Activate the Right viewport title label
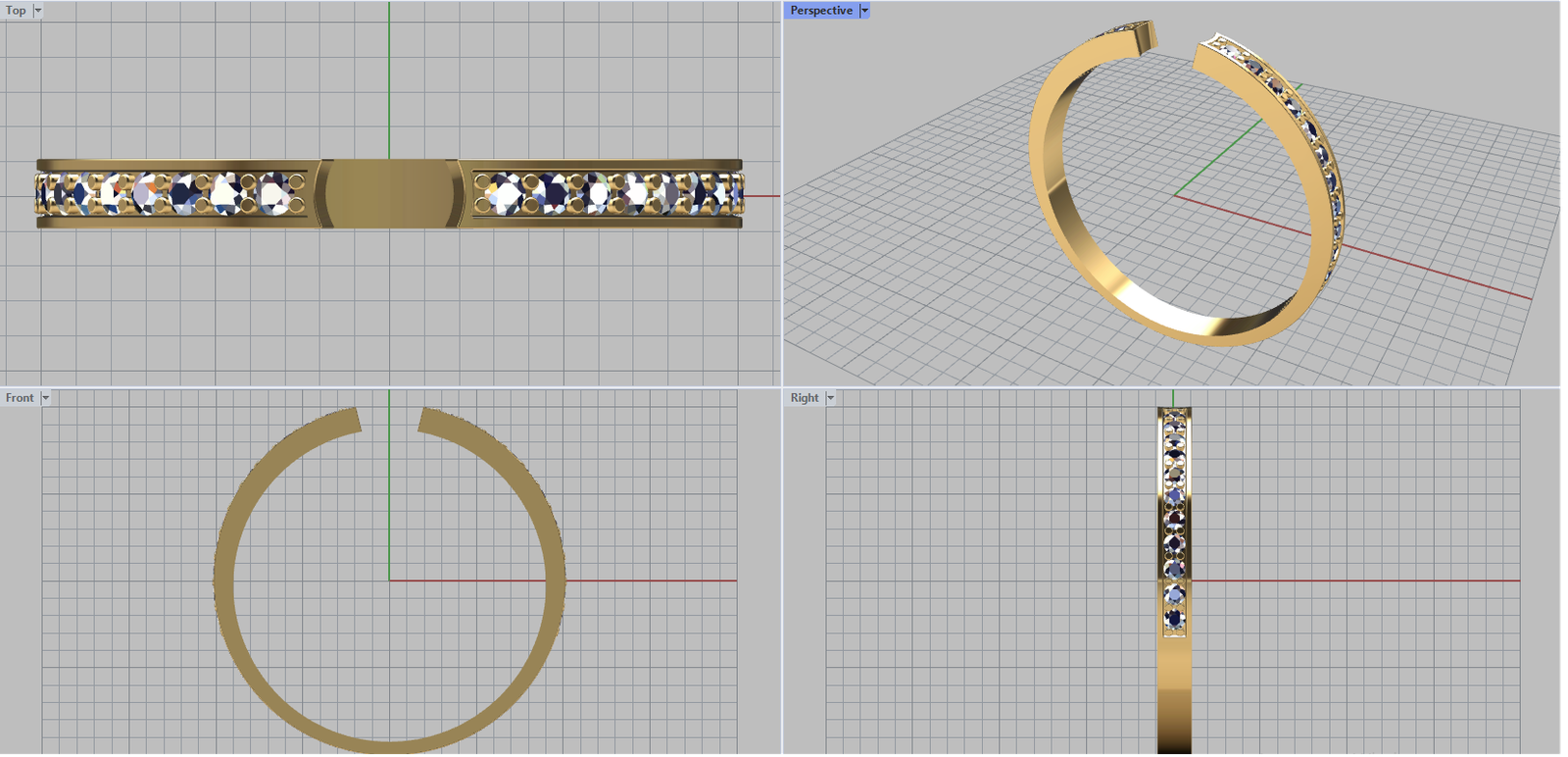 pyautogui.click(x=805, y=398)
